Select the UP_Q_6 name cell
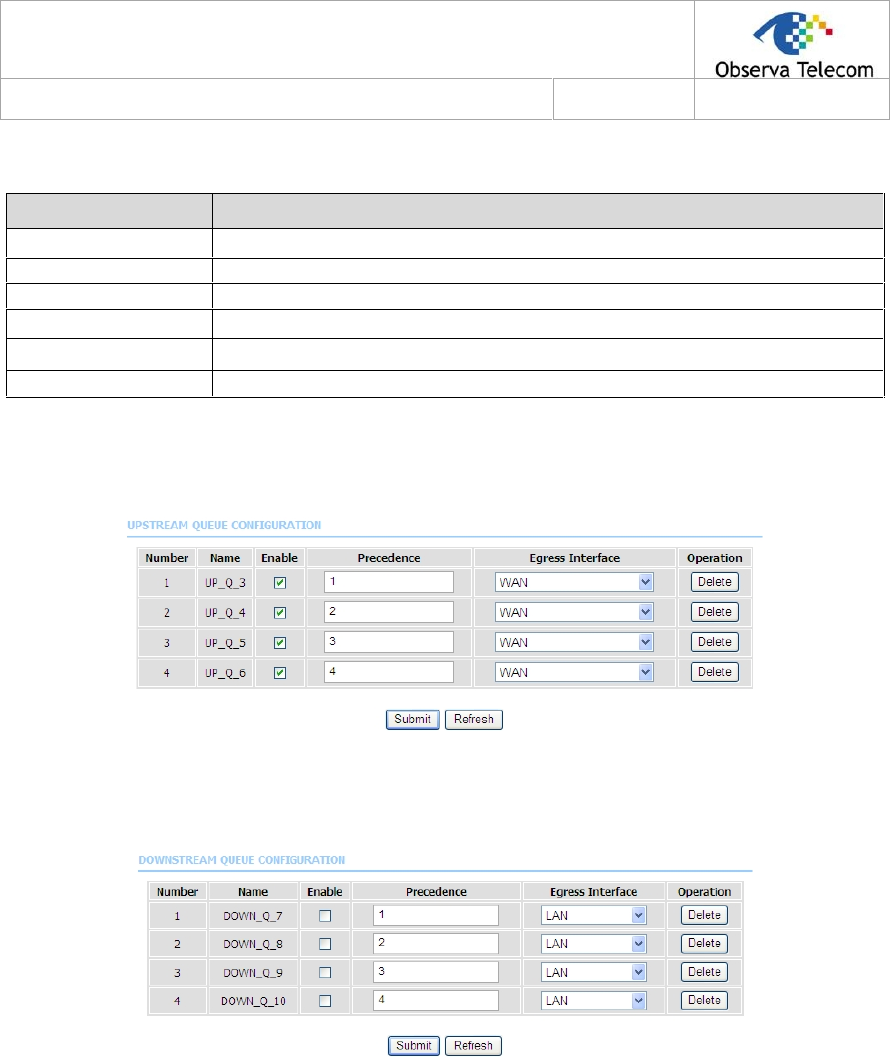This screenshot has height=1057, width=890. 225,673
